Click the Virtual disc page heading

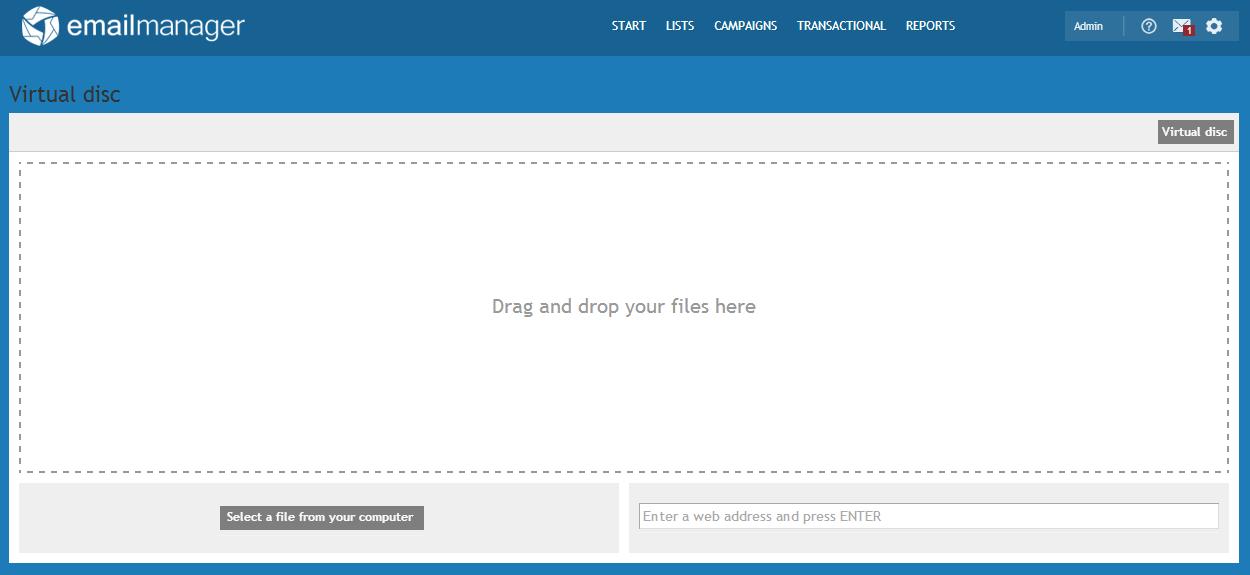coord(65,95)
